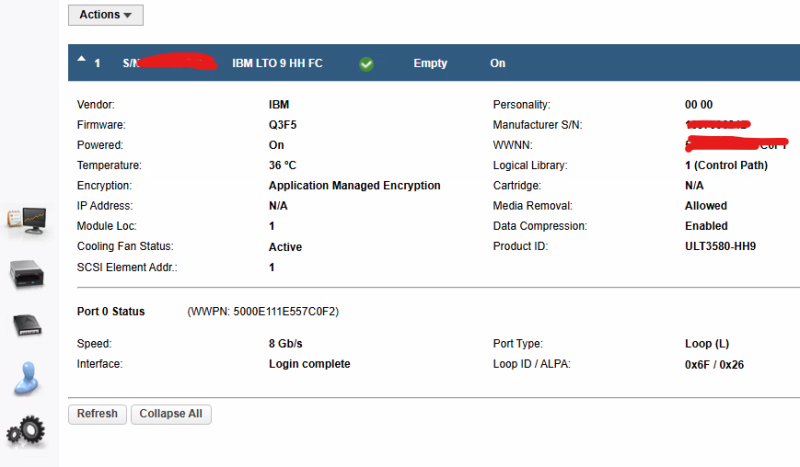
Task: Select firmware value Q3F5
Action: (283, 125)
